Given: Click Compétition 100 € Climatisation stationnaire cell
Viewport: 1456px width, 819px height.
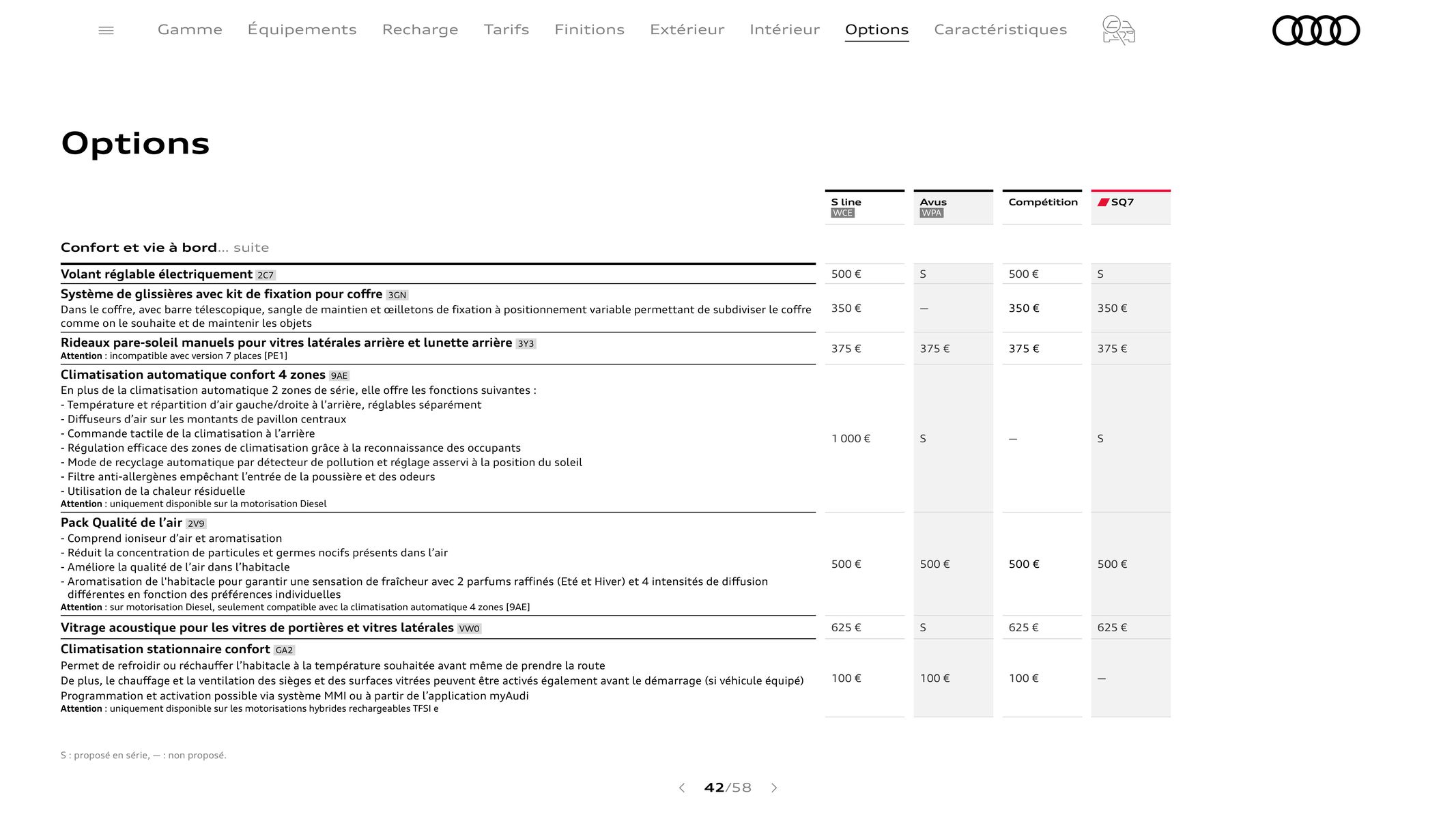Looking at the screenshot, I should pos(1023,678).
